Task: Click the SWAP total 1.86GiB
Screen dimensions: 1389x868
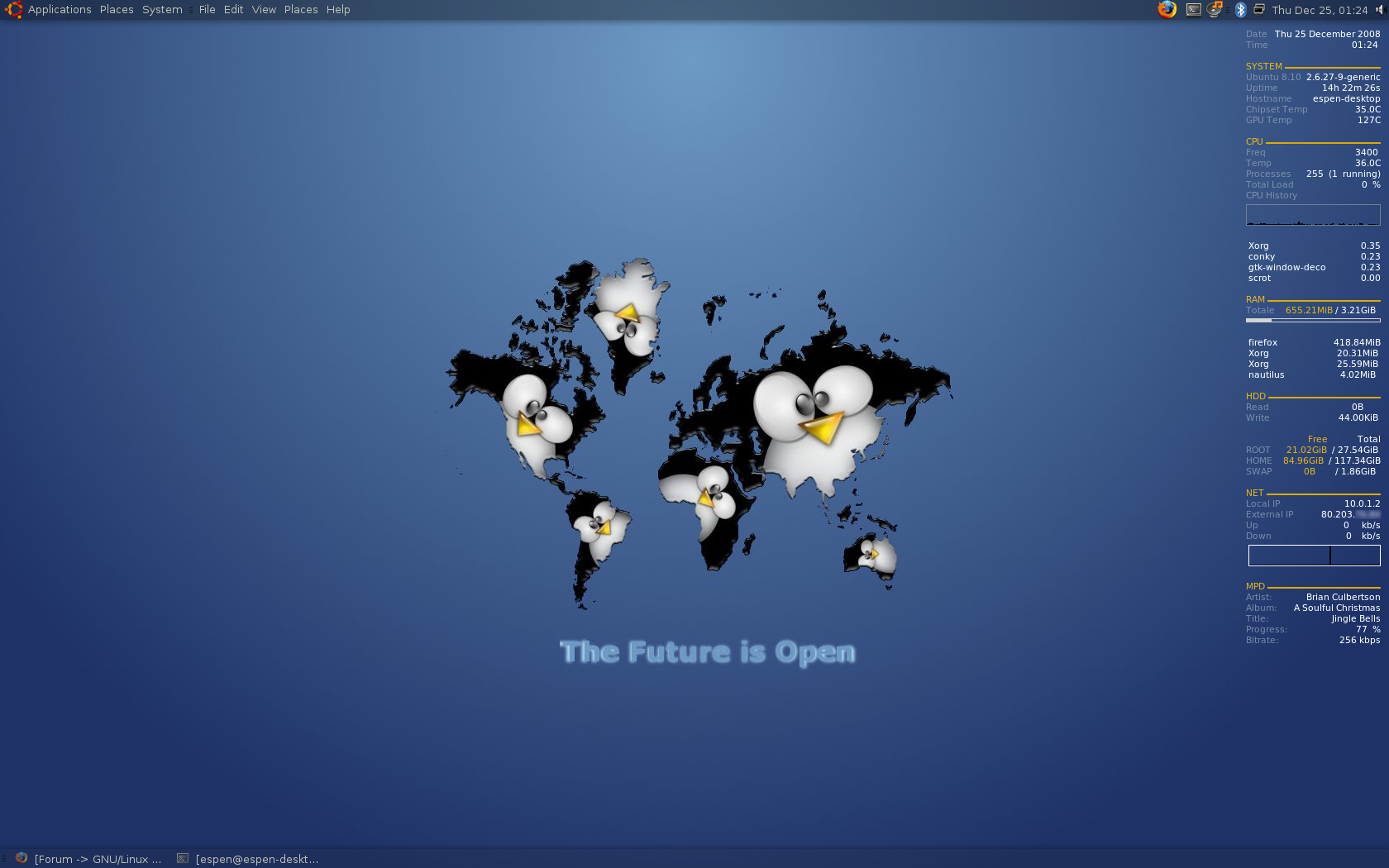Action: pyautogui.click(x=1358, y=471)
